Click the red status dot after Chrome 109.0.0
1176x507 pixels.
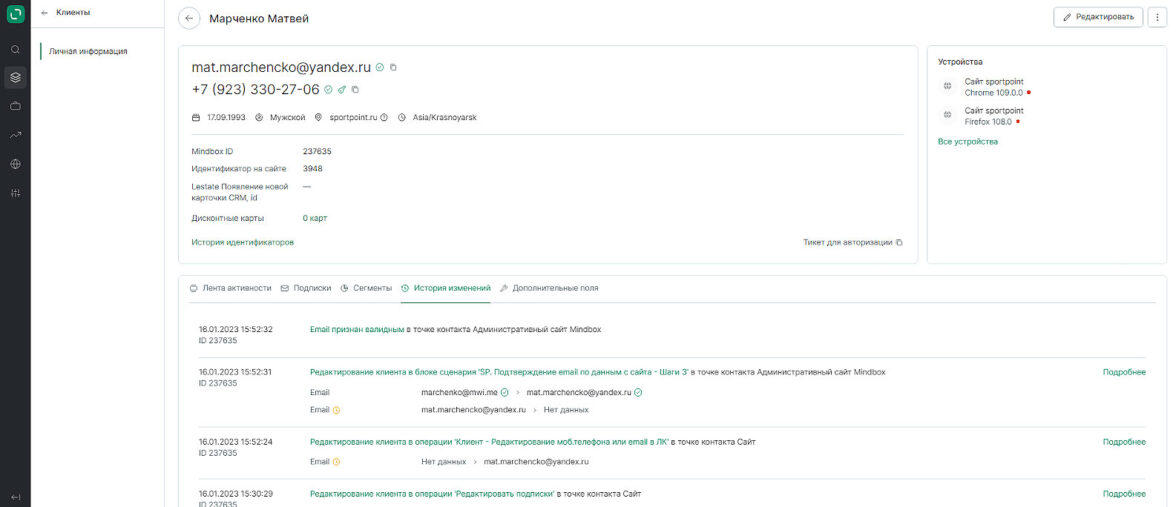pyautogui.click(x=1029, y=92)
